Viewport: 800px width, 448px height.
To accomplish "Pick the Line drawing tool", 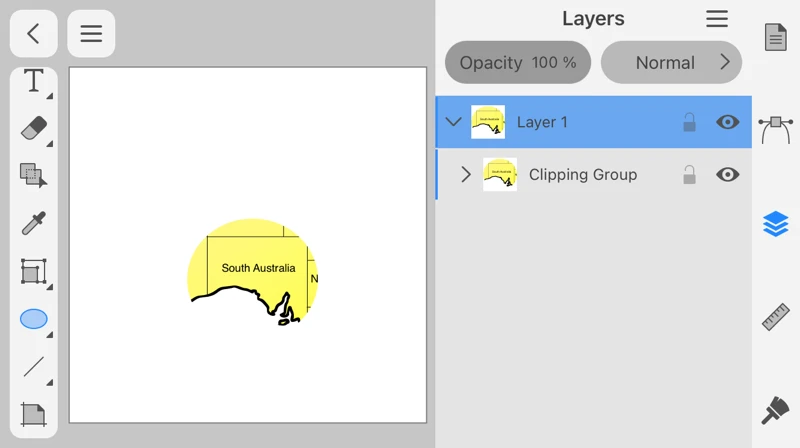I will tap(33, 366).
